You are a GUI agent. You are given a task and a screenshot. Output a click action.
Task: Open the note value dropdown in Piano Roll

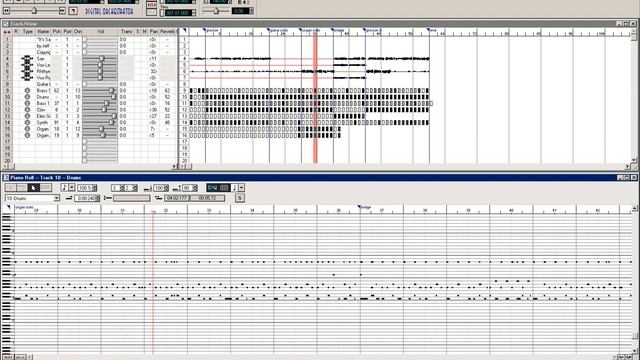[71, 188]
